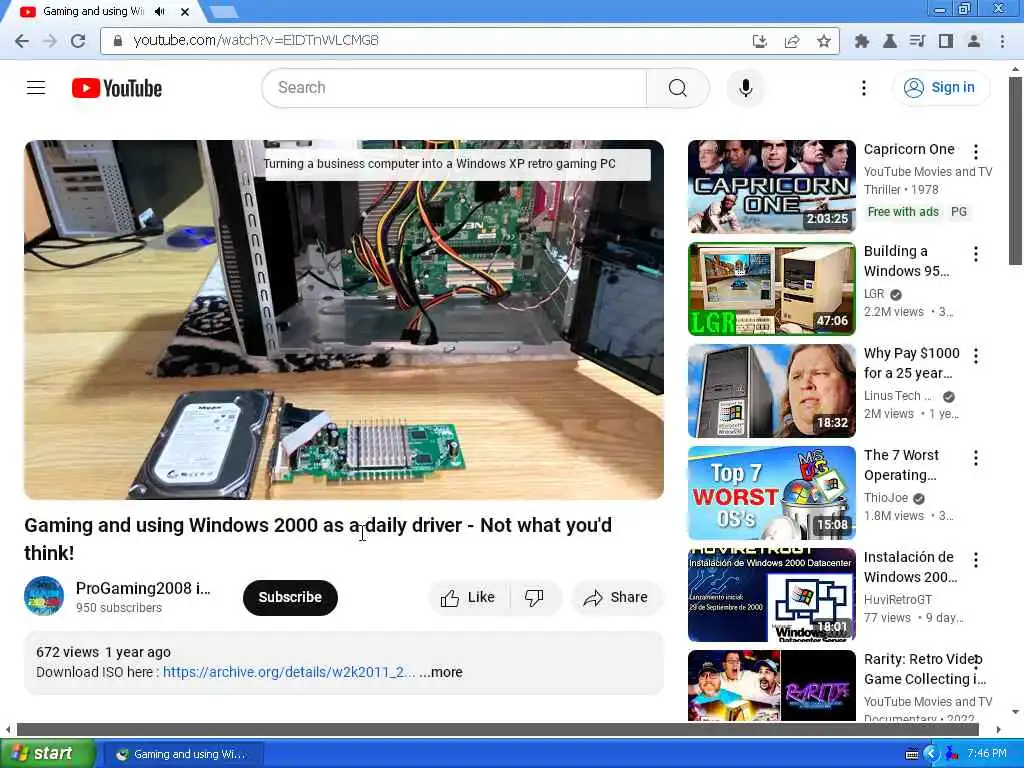Bookmark this page with the star icon

824,41
